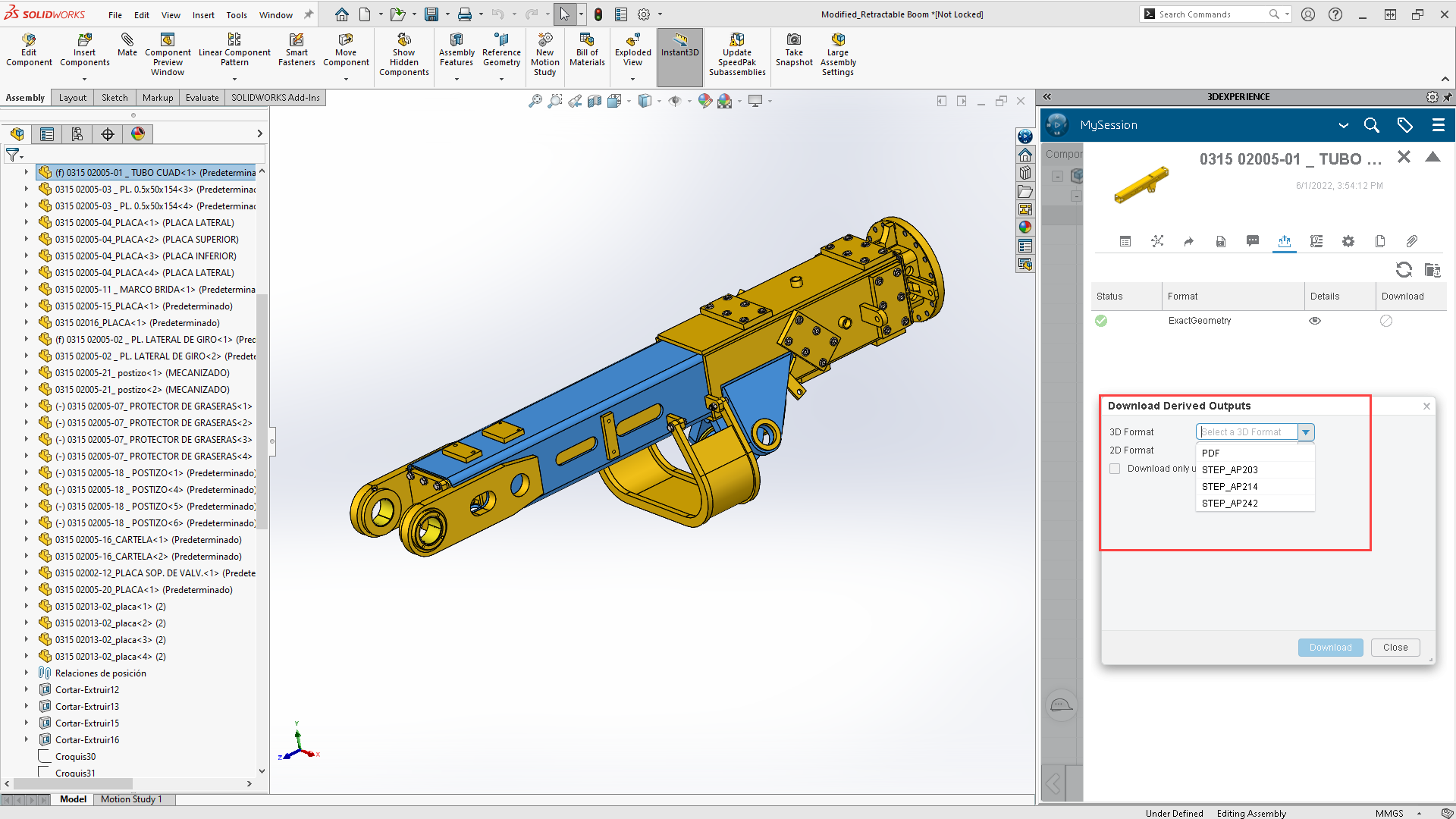Click the 3DEXPERIENCE search magnifier icon
The height and width of the screenshot is (819, 1456).
(x=1371, y=125)
